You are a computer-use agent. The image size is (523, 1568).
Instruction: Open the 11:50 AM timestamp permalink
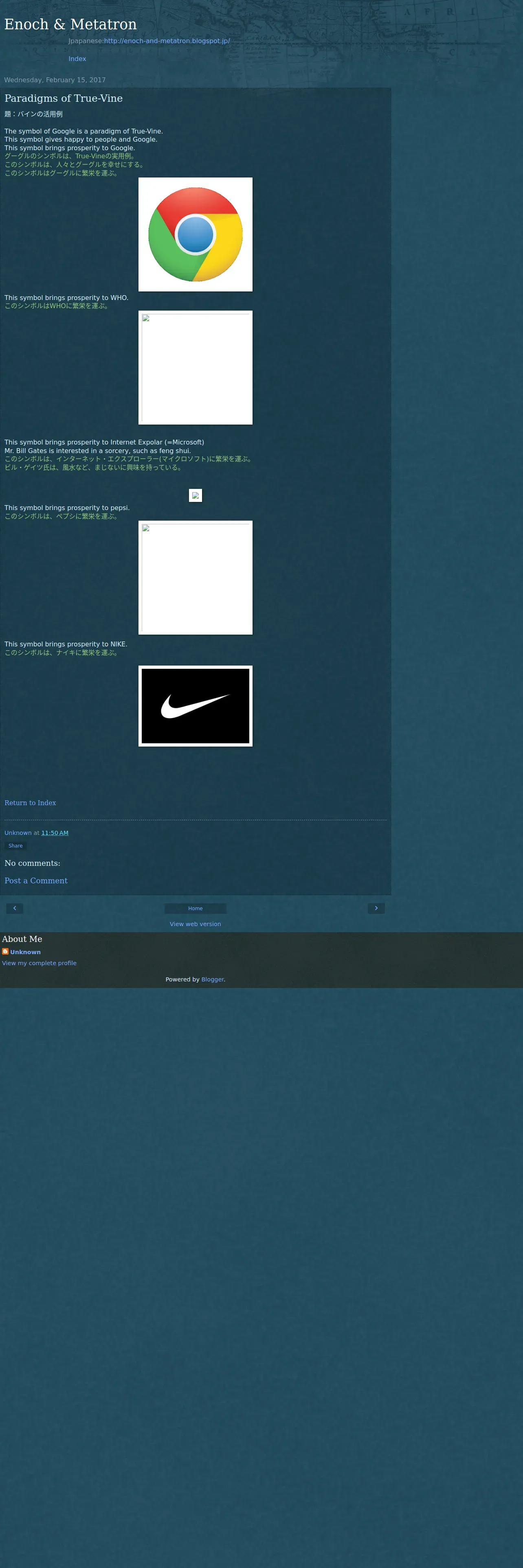[x=55, y=833]
